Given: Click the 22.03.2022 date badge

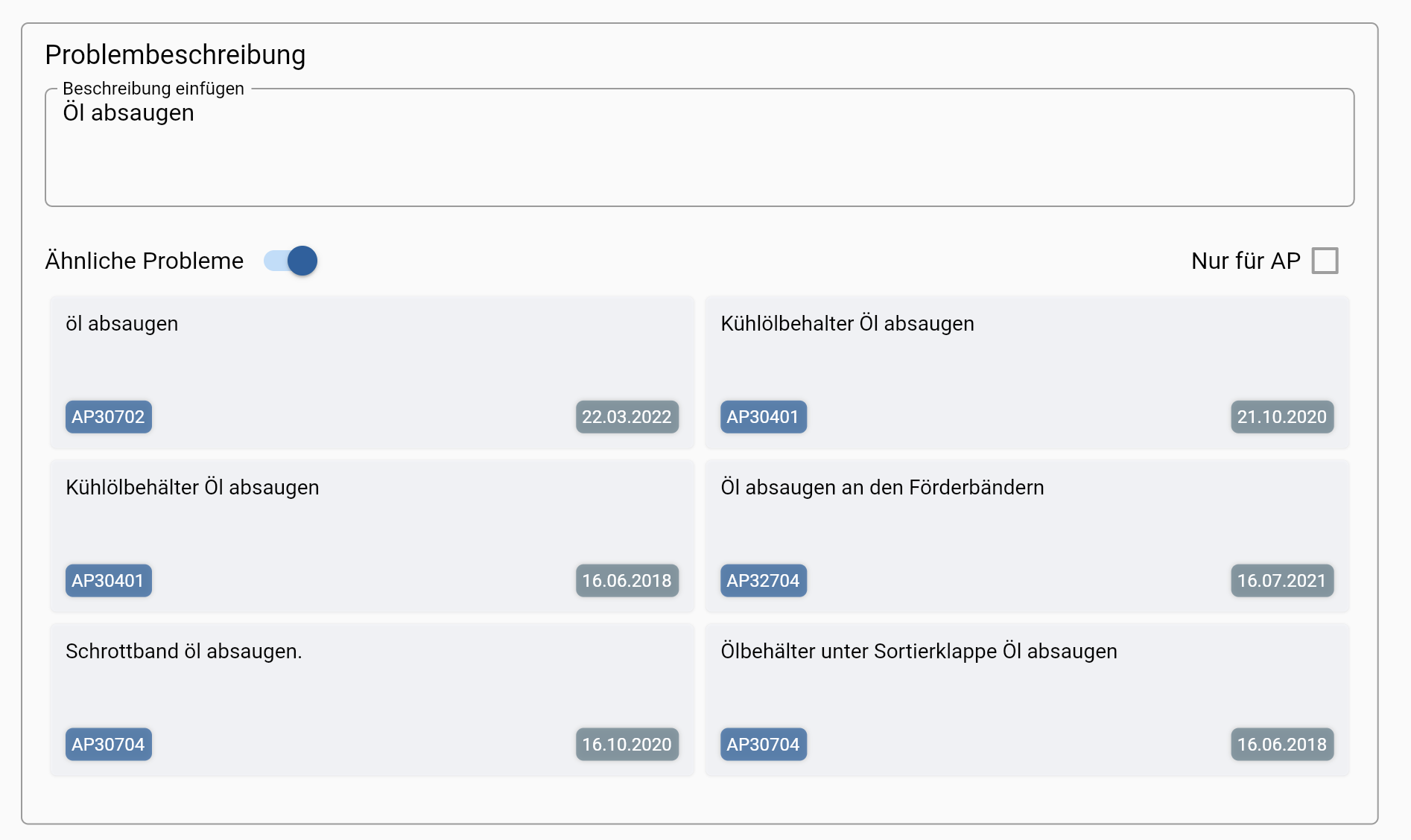Looking at the screenshot, I should 627,417.
